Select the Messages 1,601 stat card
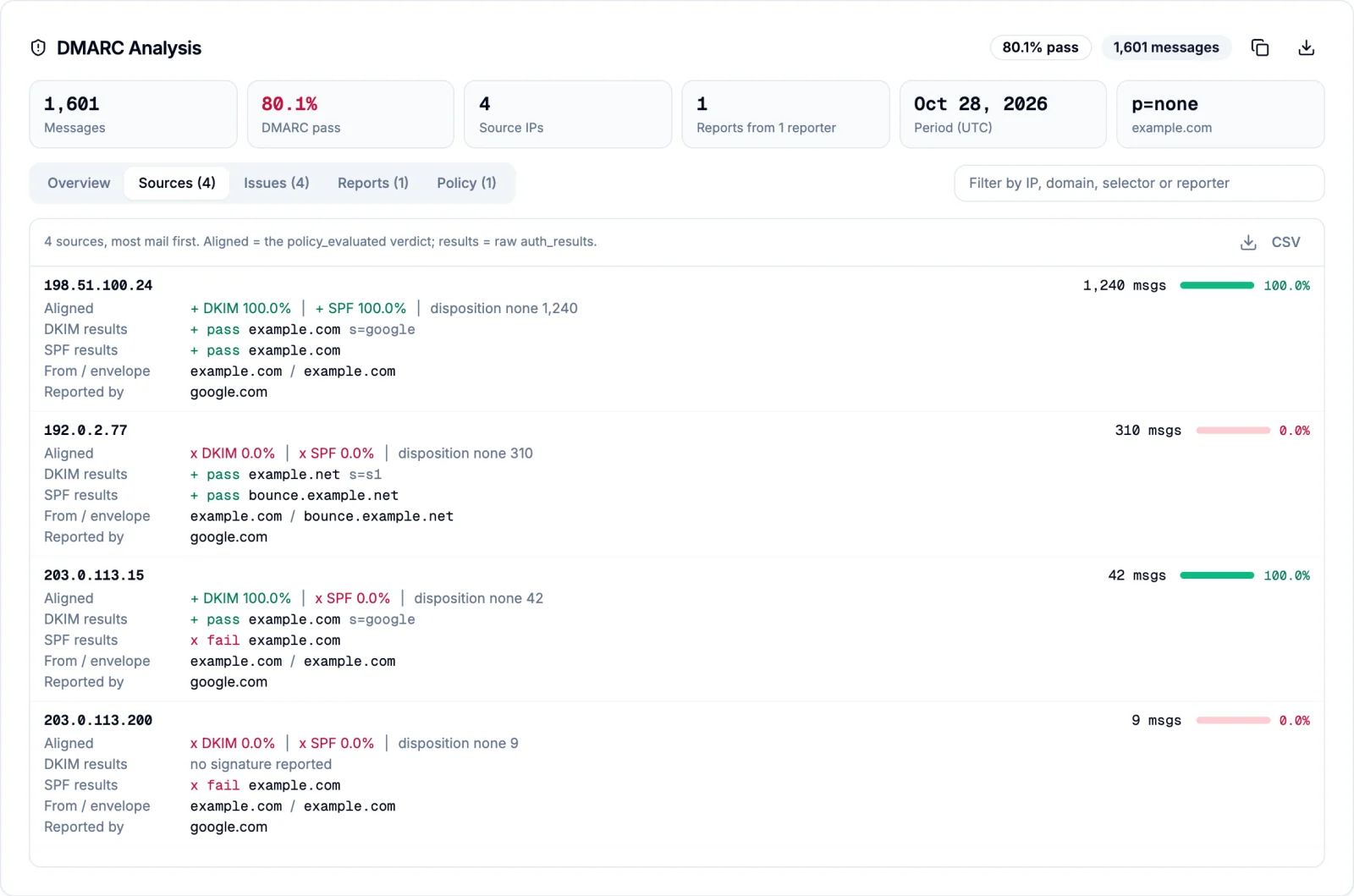The width and height of the screenshot is (1354, 896). [134, 114]
